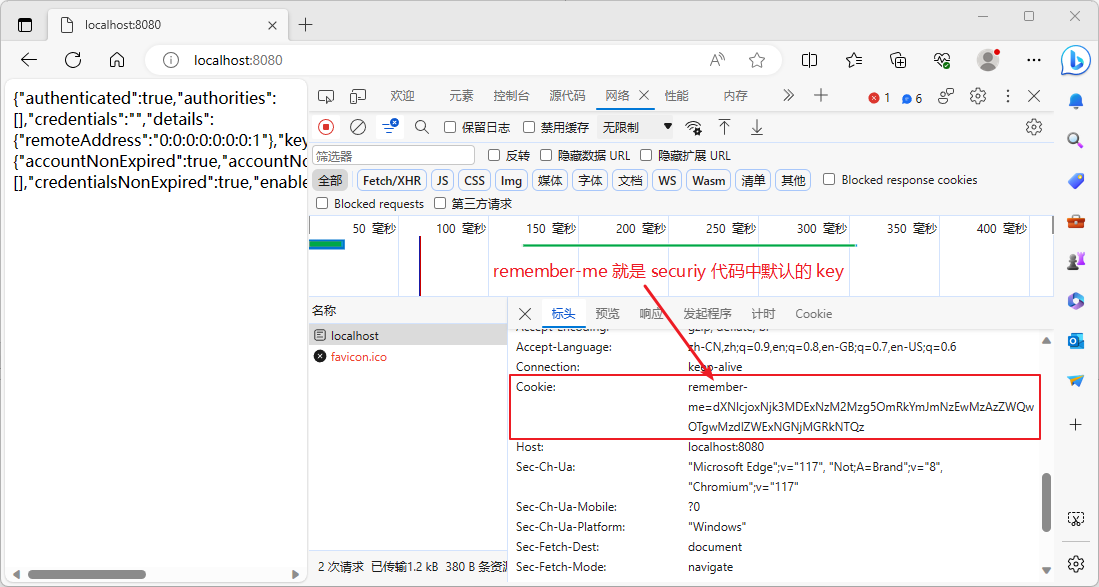Filter requests by Img type
Viewport: 1099px width, 587px height.
coord(512,181)
